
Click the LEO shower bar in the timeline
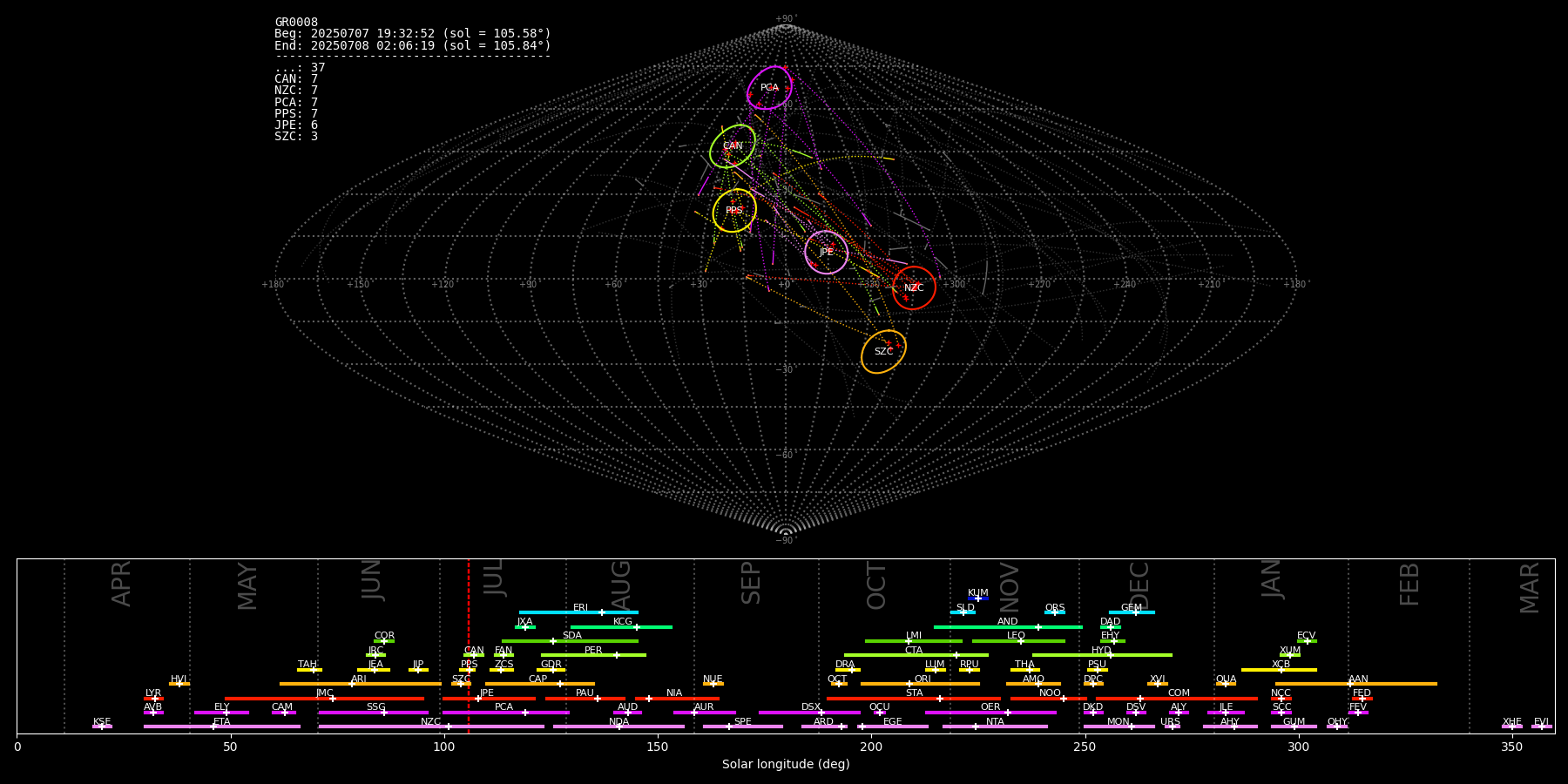click(1018, 641)
